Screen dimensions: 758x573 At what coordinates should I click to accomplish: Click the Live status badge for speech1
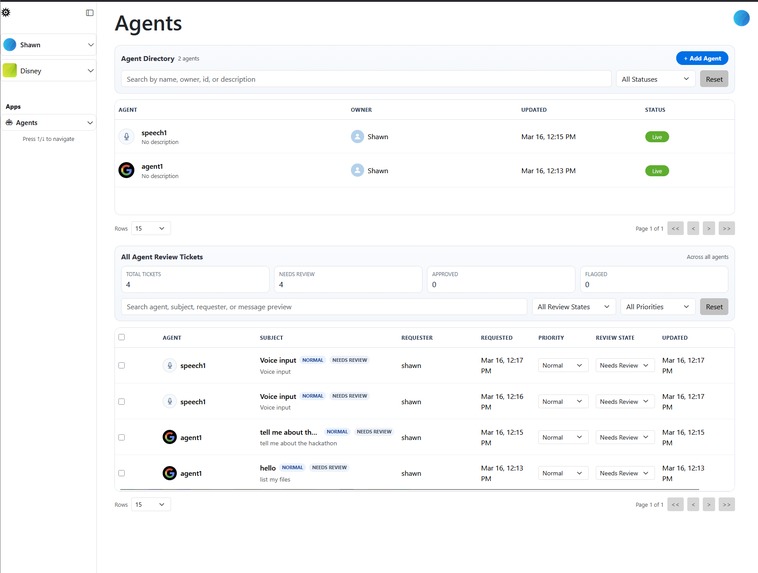coord(657,137)
